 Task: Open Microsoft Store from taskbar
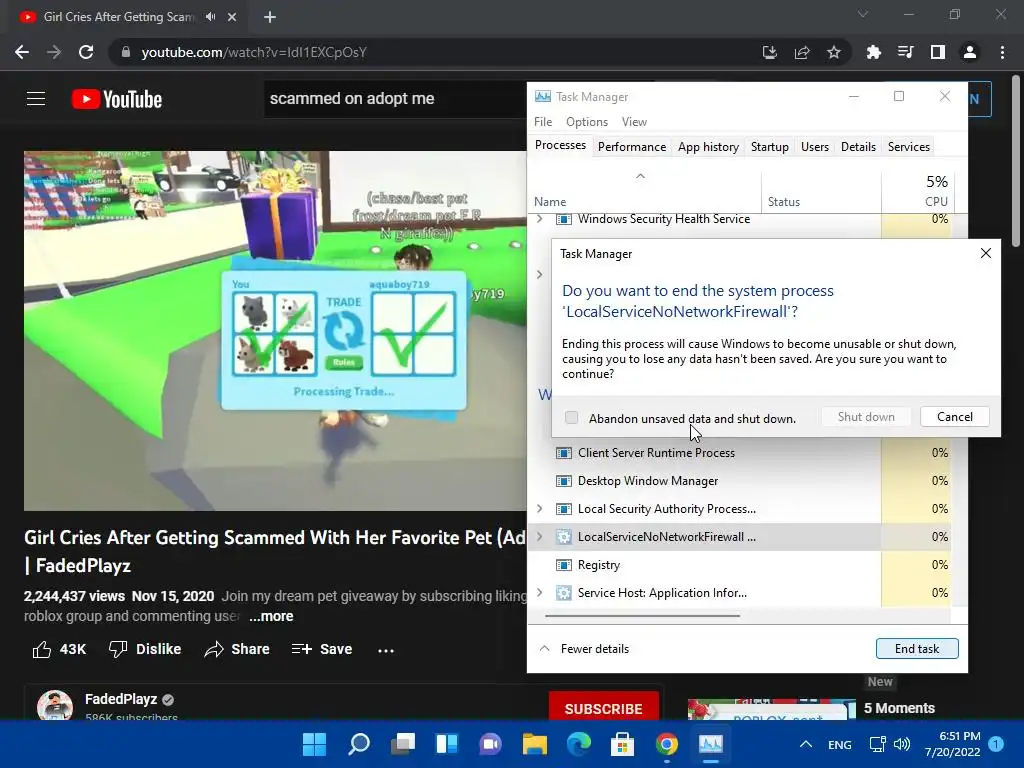coord(622,744)
